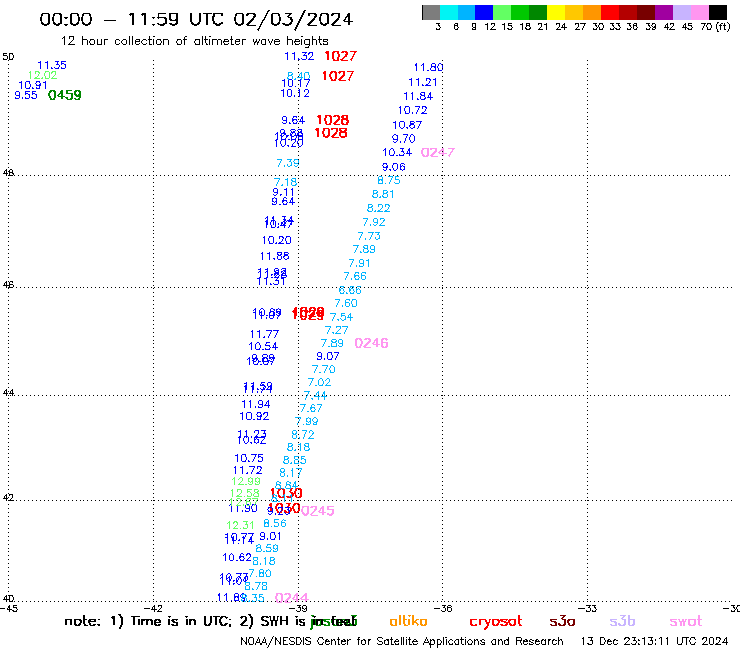Click the wave height value '11.32' at the top
This screenshot has height=650, width=740.
coord(299,56)
